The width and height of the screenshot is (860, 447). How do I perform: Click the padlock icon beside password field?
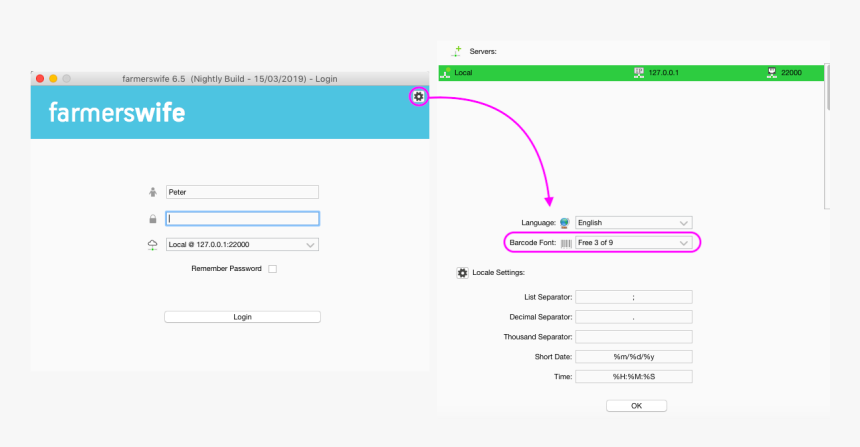(x=152, y=219)
